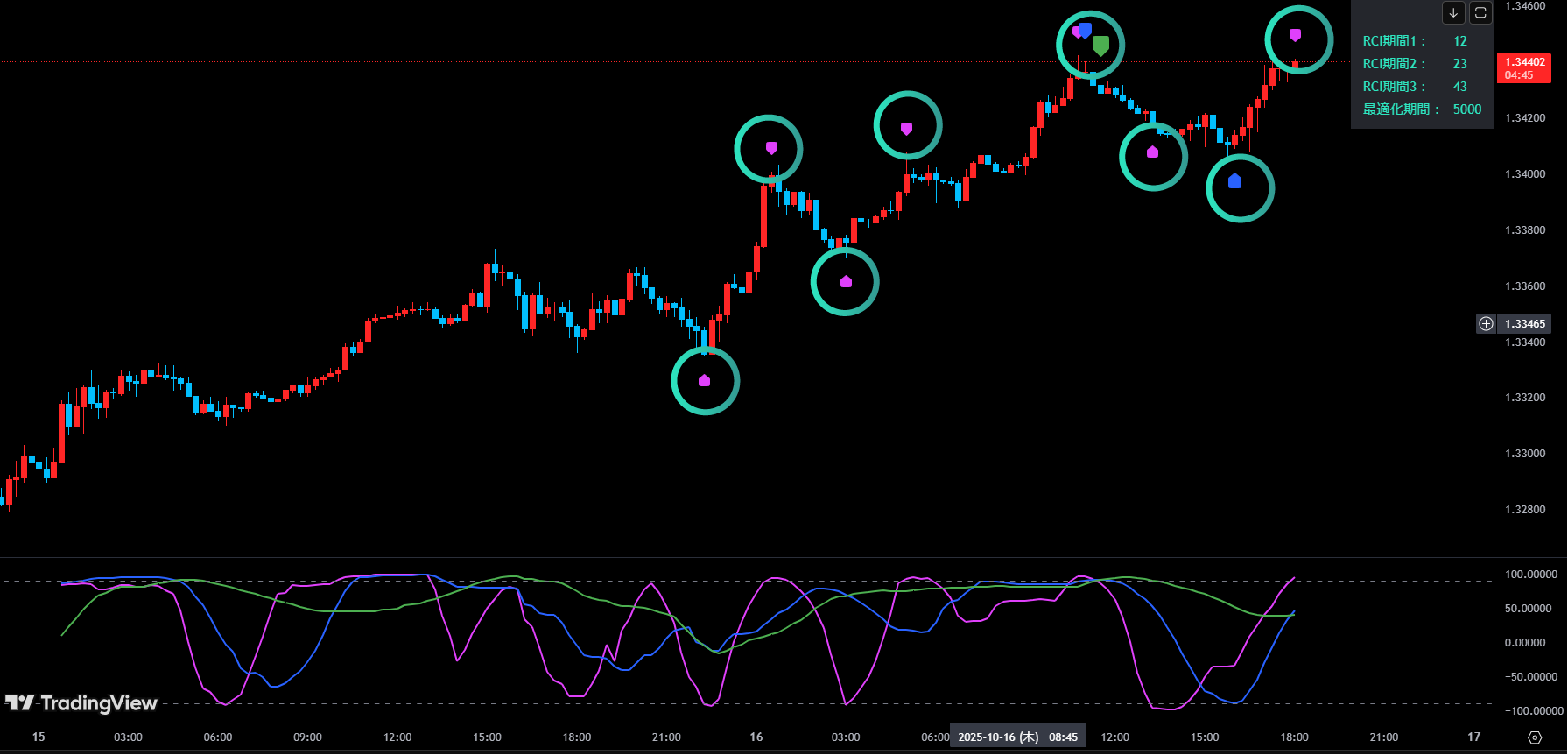Viewport: 1568px width, 755px height.
Task: Maximize the chart pane using the frame icon
Action: click(1480, 12)
